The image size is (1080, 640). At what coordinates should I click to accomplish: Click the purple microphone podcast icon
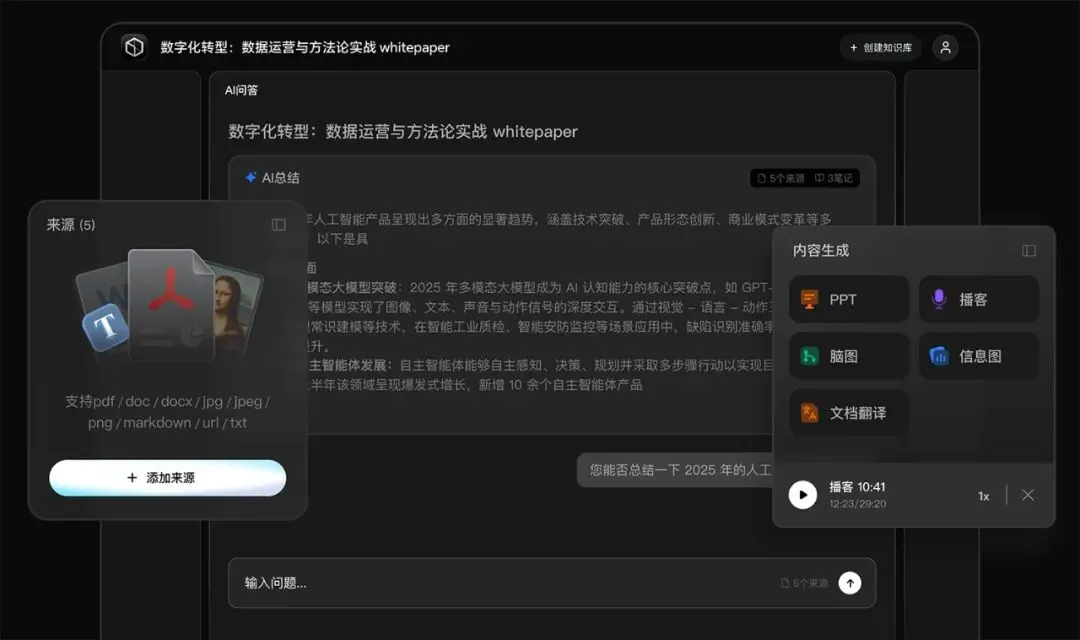point(938,299)
